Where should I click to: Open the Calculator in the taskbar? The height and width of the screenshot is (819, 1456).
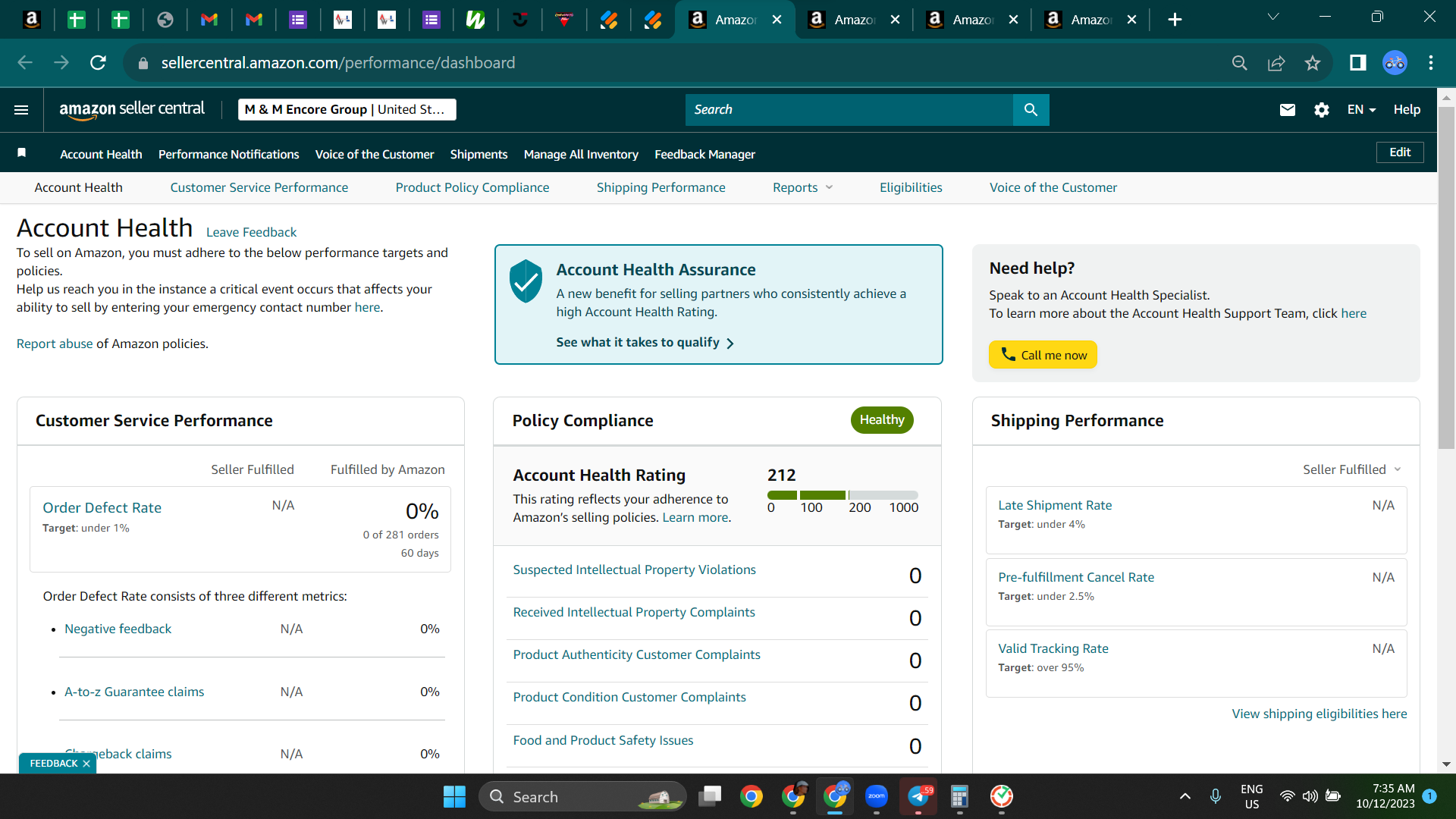coord(959,796)
